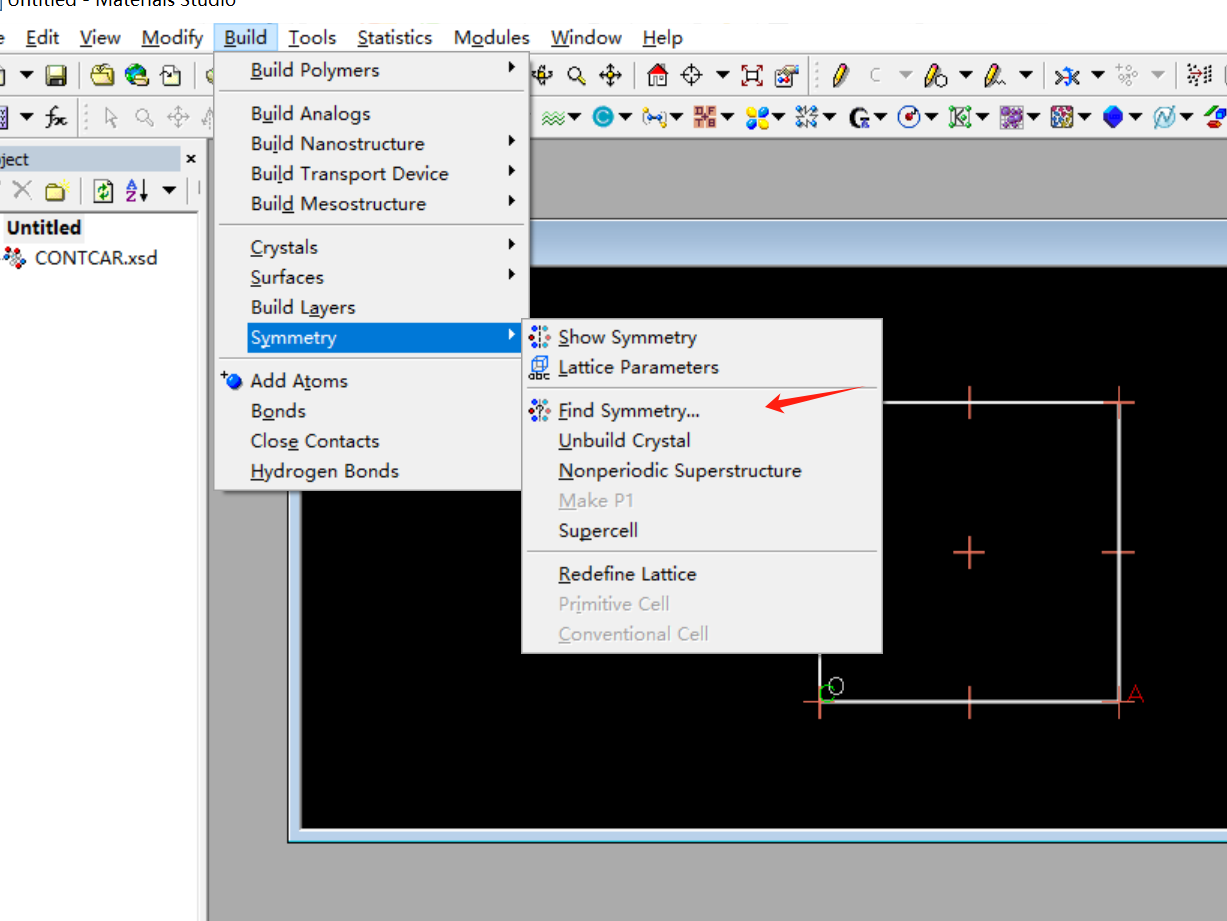Click the fx function icon

pyautogui.click(x=56, y=118)
